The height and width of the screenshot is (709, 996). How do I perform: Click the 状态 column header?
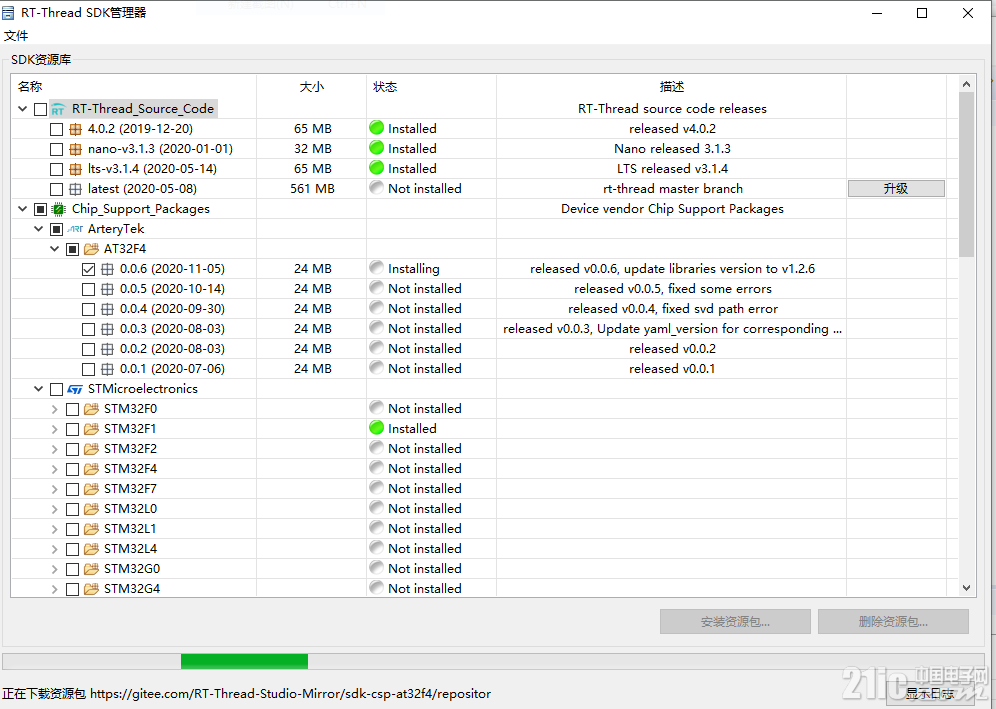coord(431,86)
